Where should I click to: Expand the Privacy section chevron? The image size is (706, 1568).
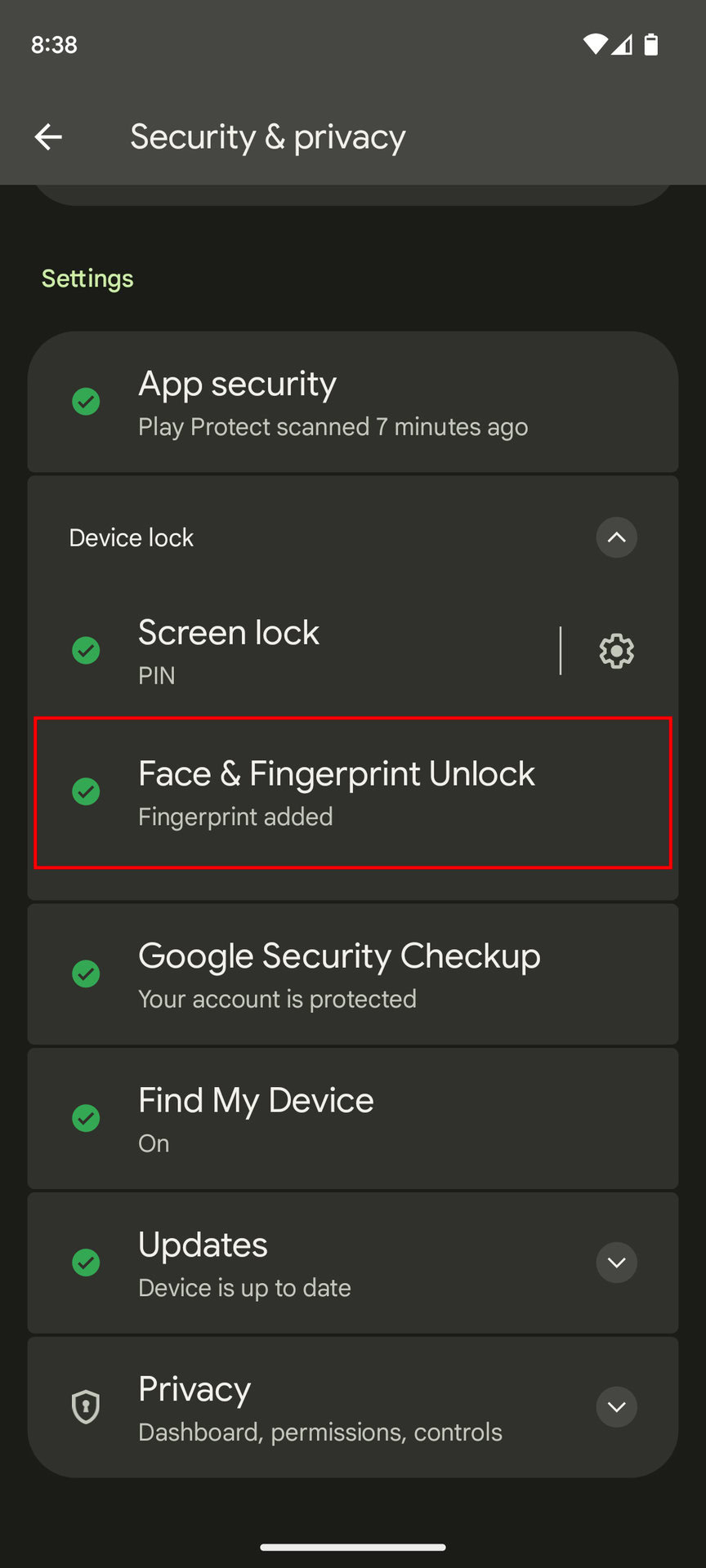tap(616, 1407)
